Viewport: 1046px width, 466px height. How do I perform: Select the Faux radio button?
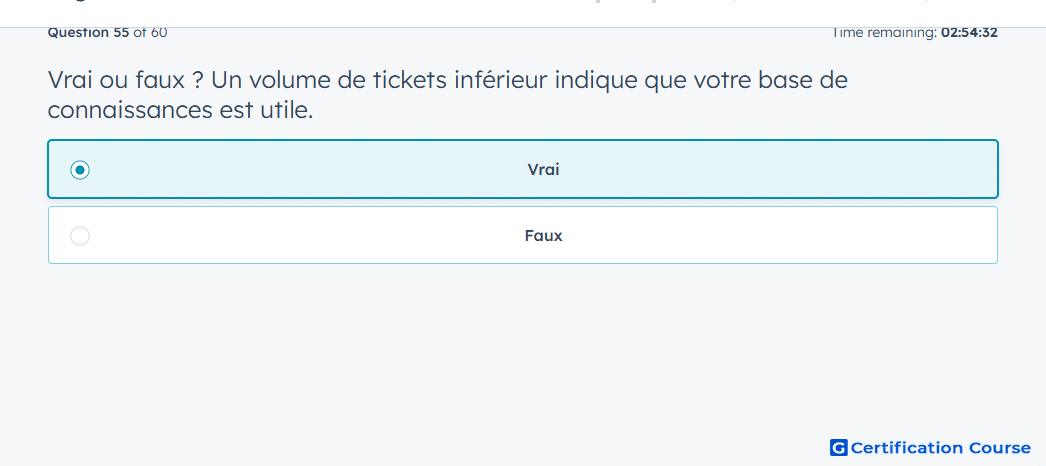(80, 236)
